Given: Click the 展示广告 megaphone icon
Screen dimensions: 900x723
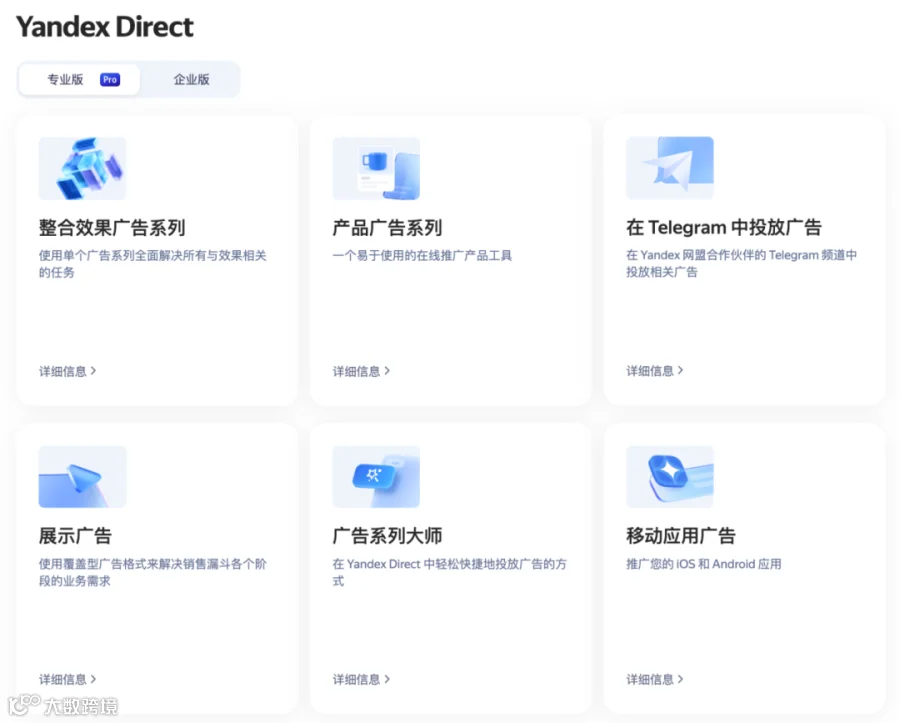Looking at the screenshot, I should click(x=83, y=476).
